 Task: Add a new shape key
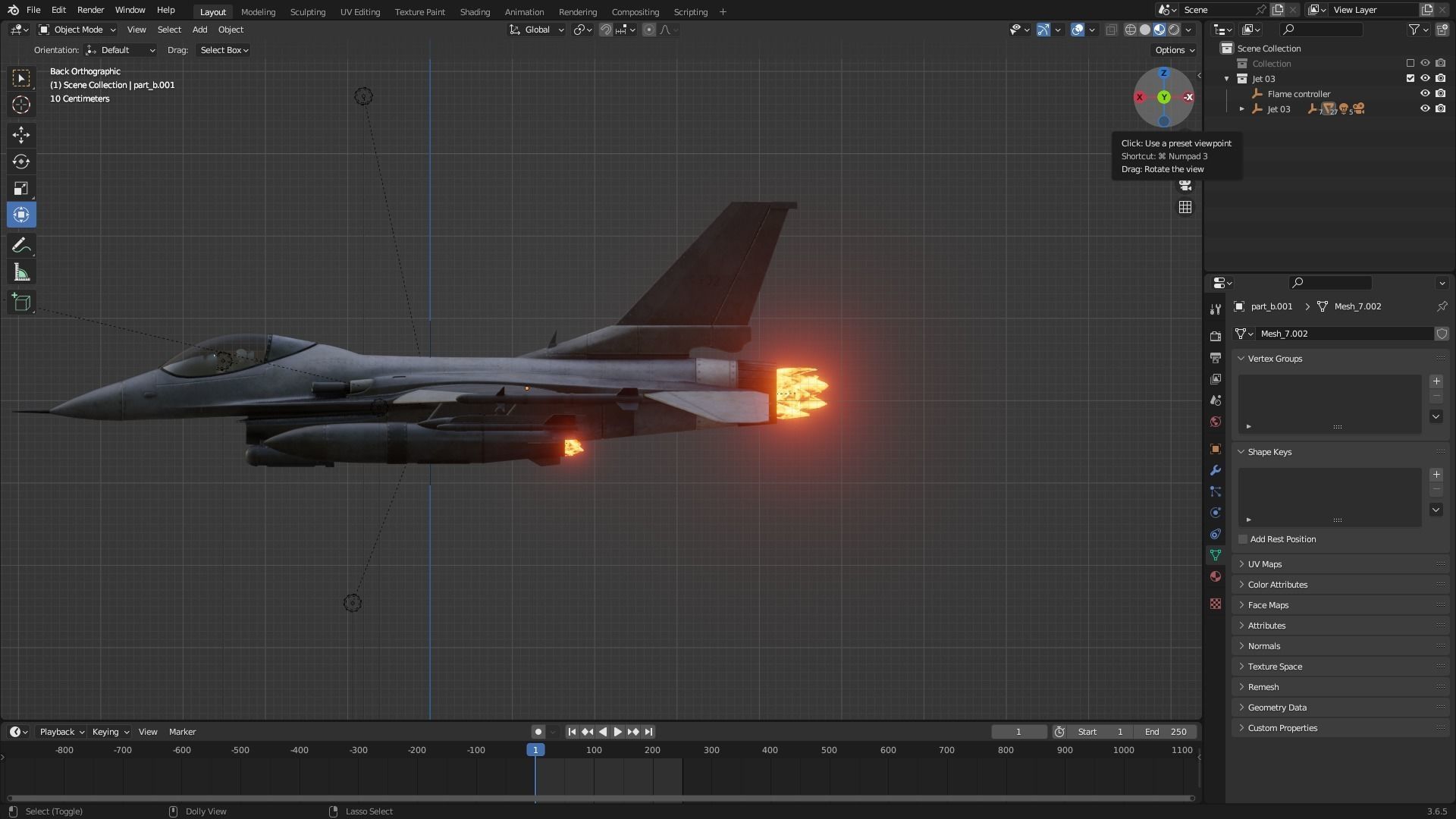click(1436, 475)
